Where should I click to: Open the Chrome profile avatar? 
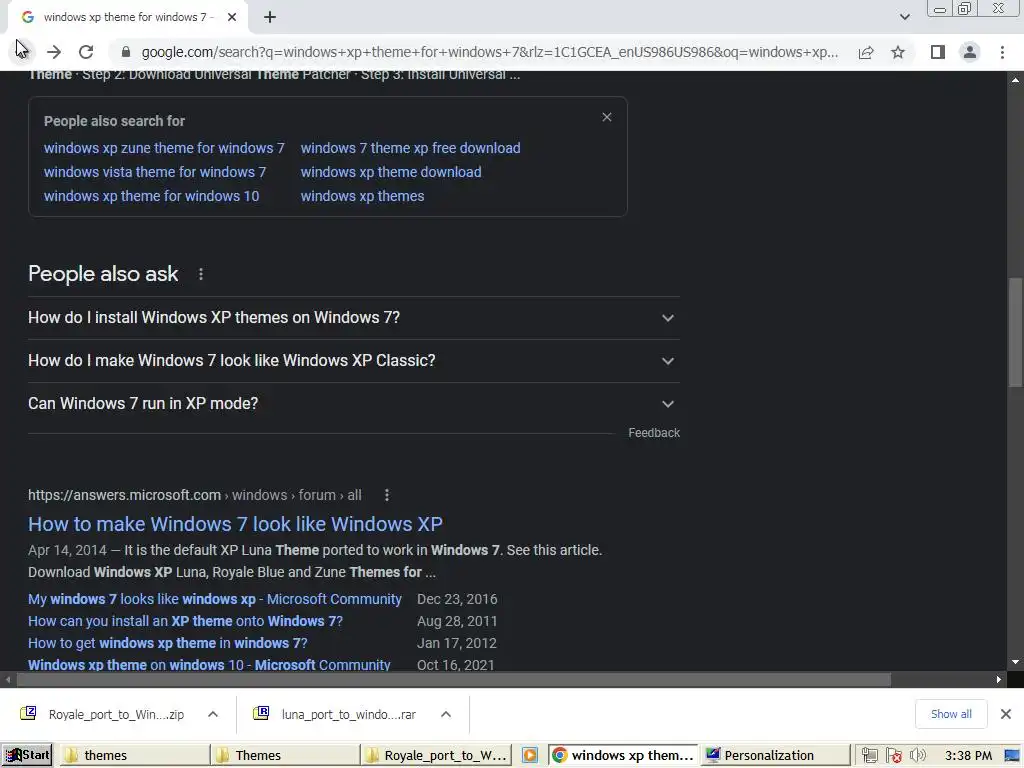(x=970, y=52)
